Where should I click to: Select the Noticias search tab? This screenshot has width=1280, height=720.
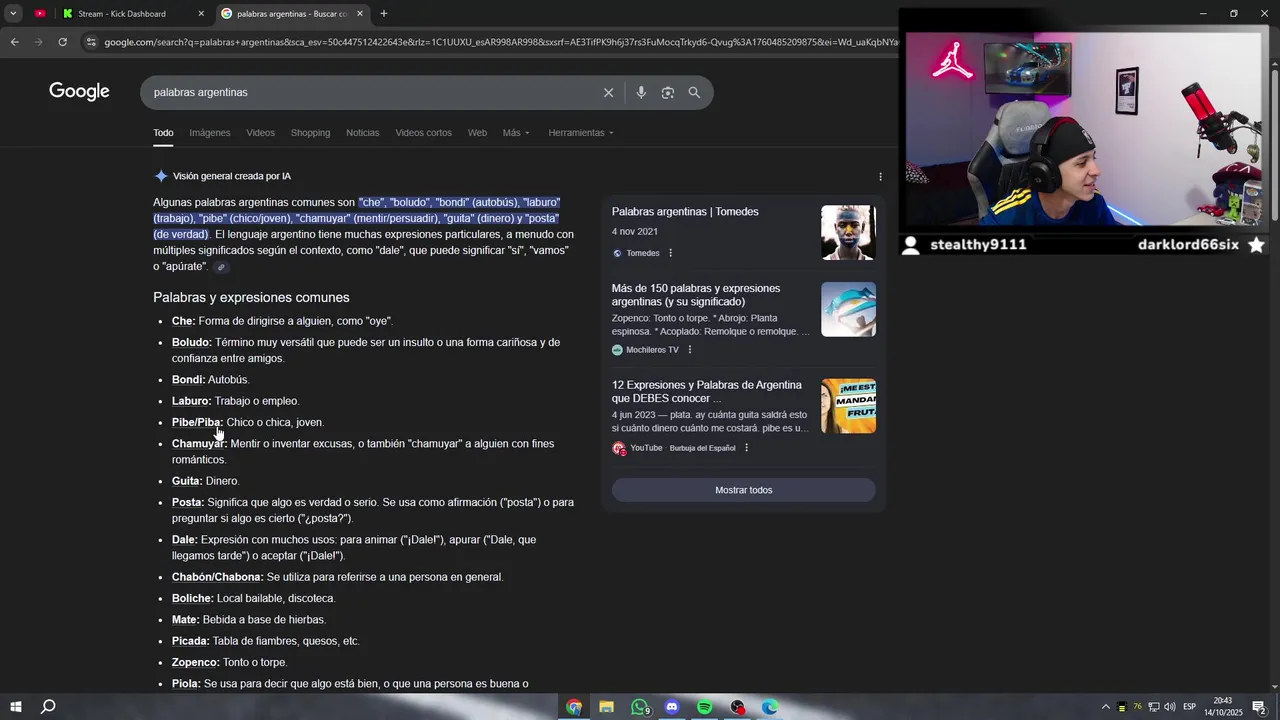(x=362, y=133)
